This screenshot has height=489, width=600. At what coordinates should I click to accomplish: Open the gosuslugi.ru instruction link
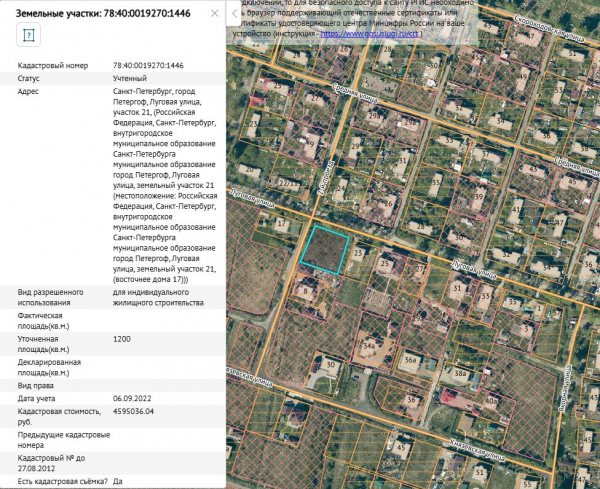click(x=370, y=33)
